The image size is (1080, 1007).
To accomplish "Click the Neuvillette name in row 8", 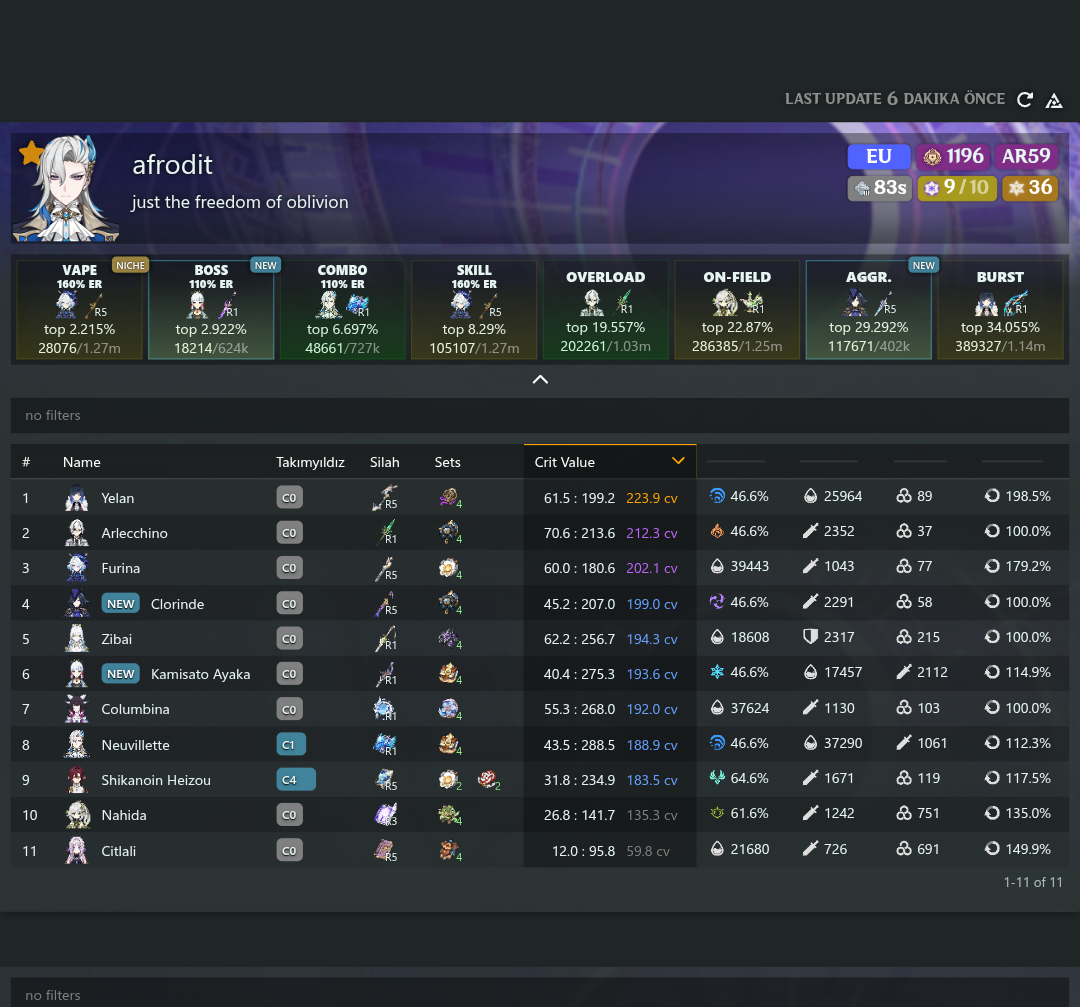I will (x=135, y=745).
